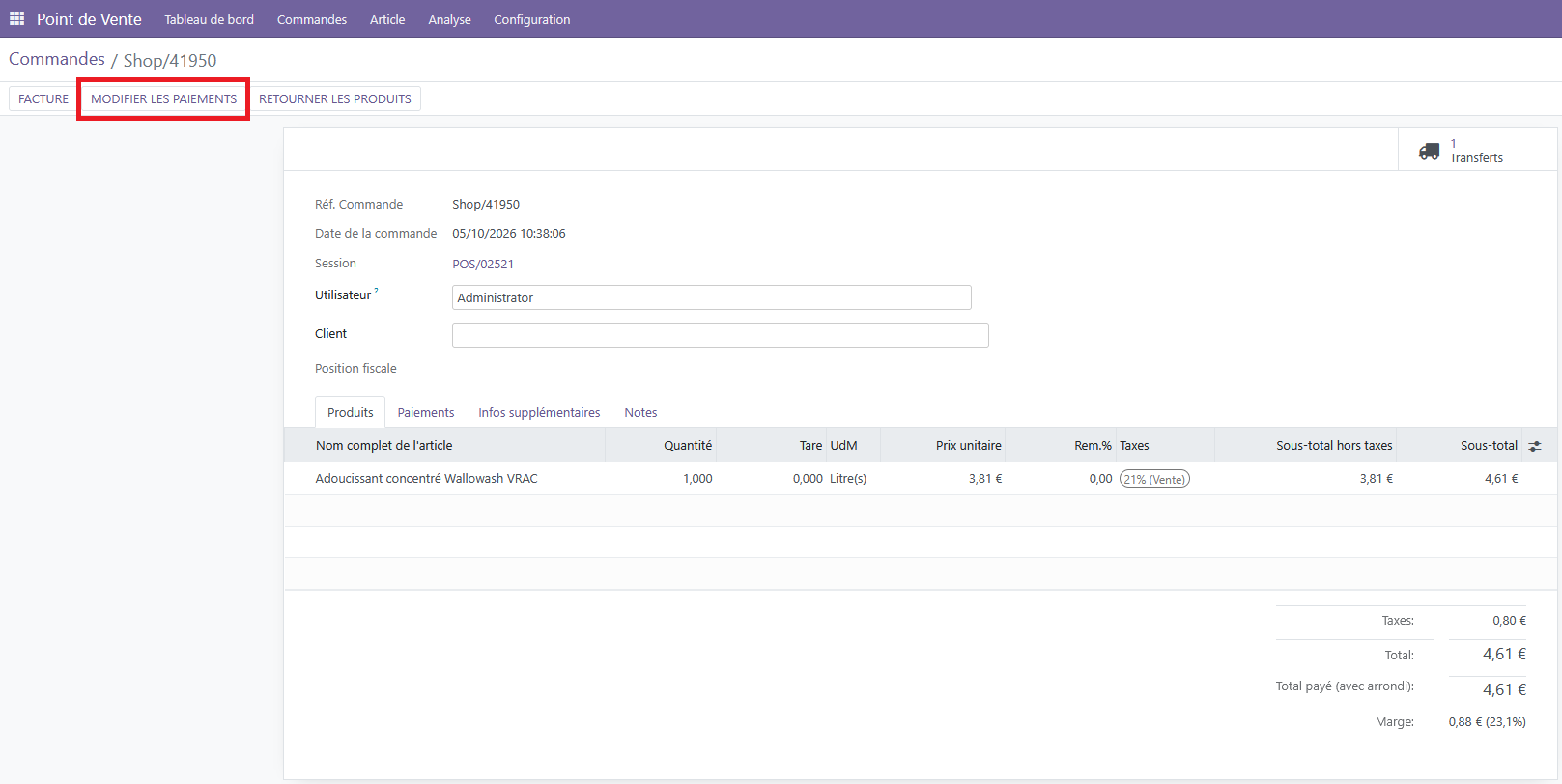Open the Article menu
Image resolution: width=1562 pixels, height=784 pixels.
[387, 19]
